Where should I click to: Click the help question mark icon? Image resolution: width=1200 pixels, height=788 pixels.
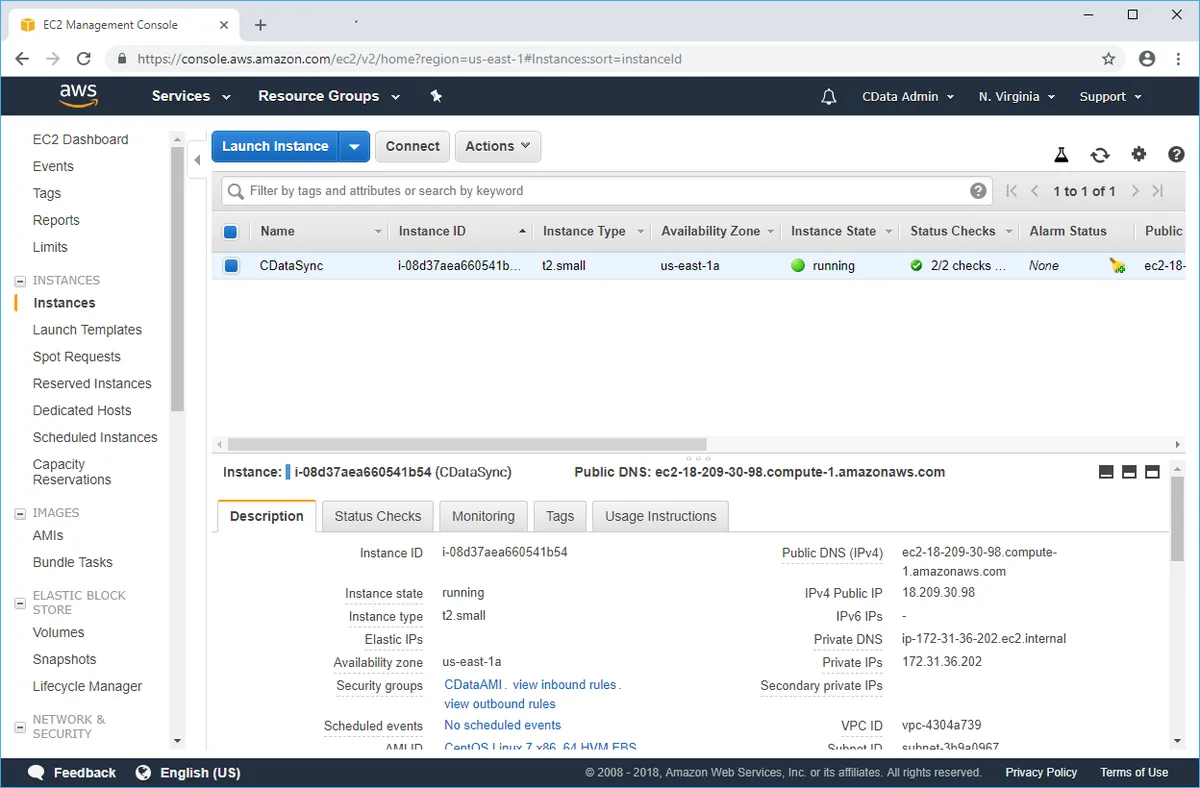coord(1176,154)
